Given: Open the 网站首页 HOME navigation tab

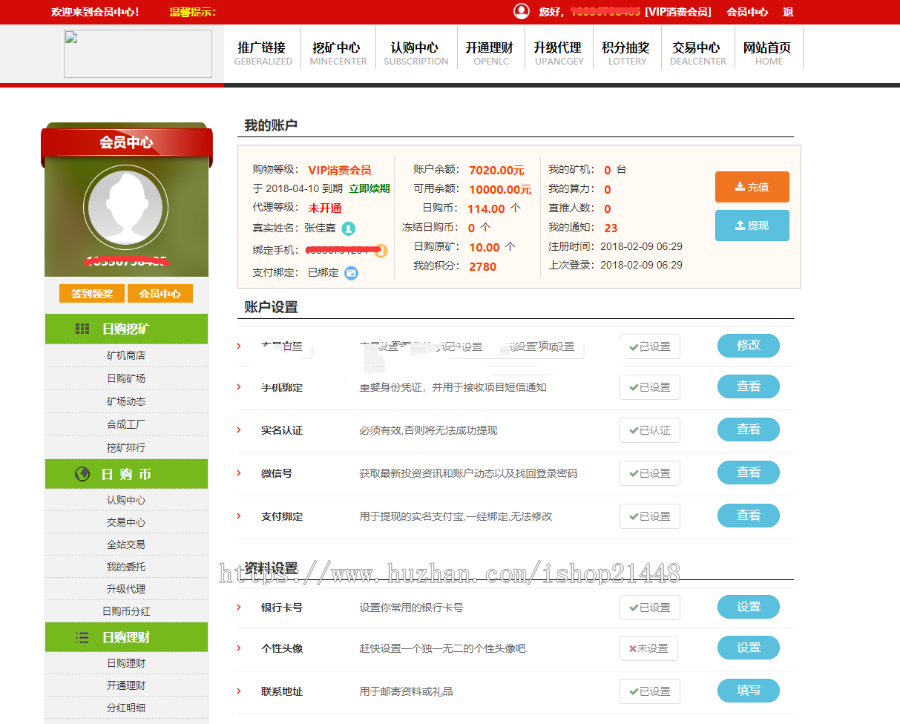Looking at the screenshot, I should tap(768, 53).
